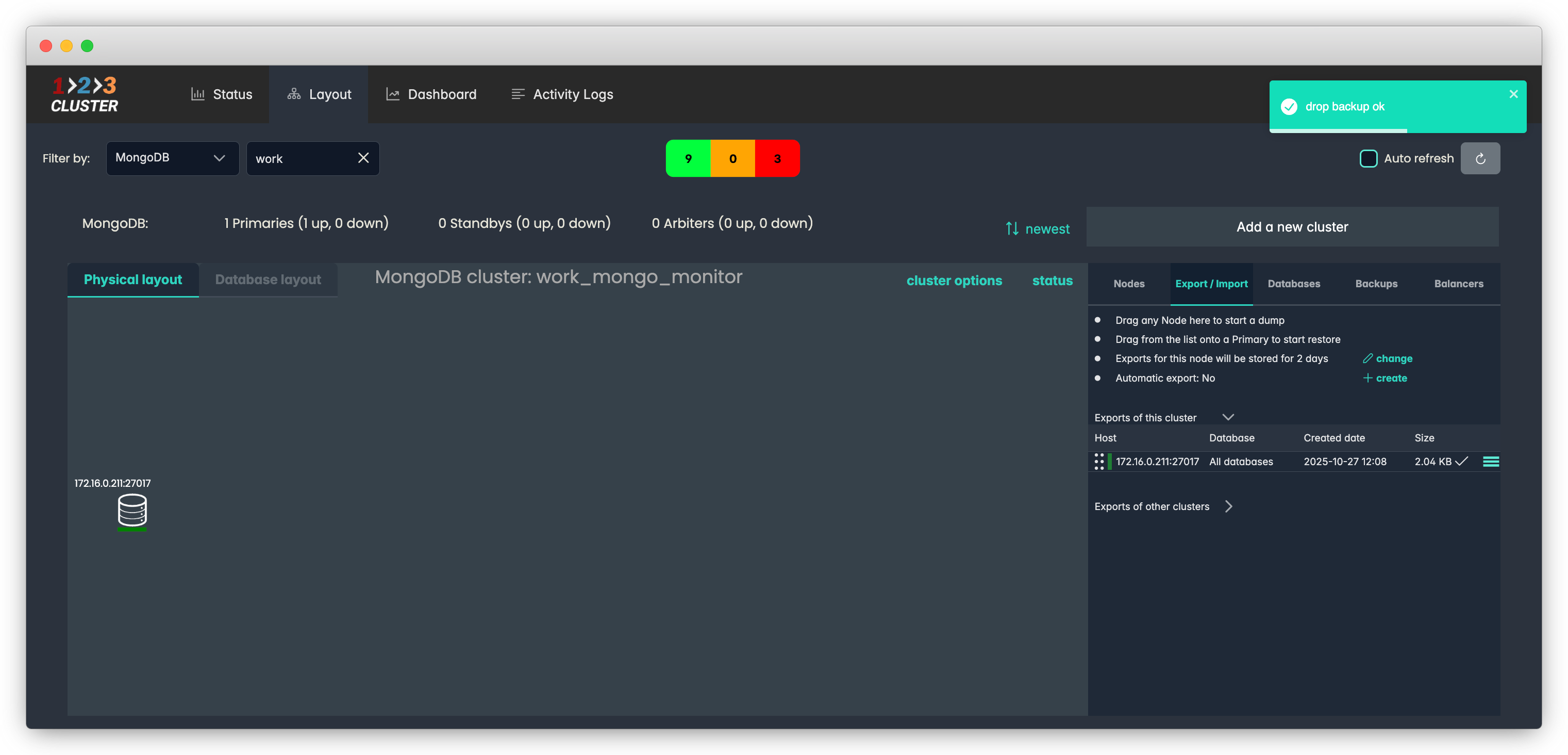This screenshot has height=755, width=1568.
Task: Click 'Add a new cluster' button
Action: point(1292,227)
